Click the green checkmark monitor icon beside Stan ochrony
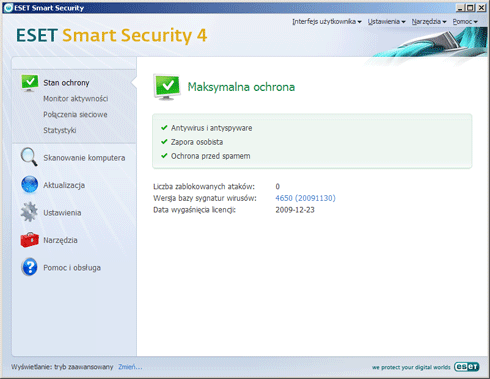The image size is (490, 379). tap(30, 83)
